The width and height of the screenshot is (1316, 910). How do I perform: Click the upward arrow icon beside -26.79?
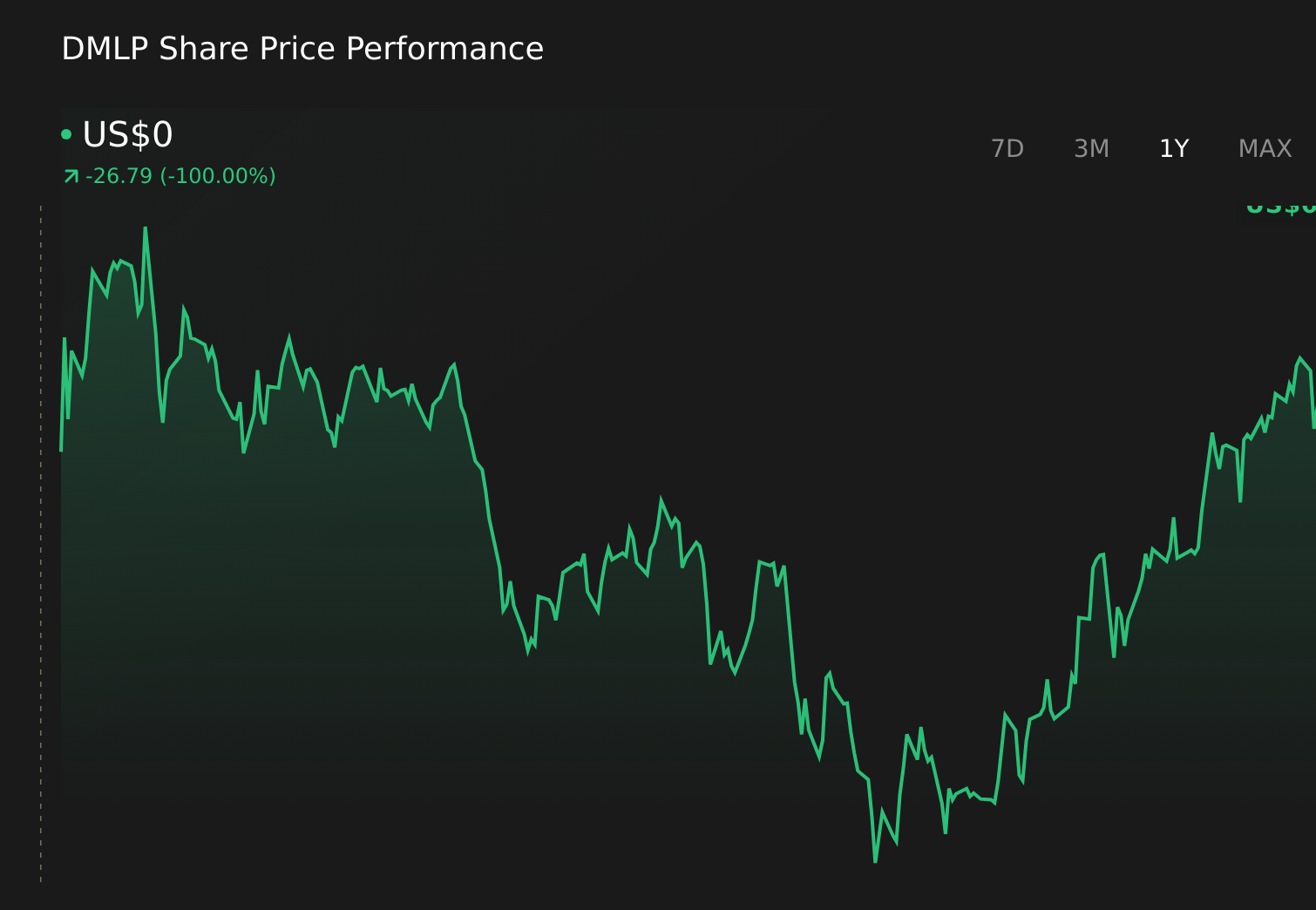coord(71,176)
